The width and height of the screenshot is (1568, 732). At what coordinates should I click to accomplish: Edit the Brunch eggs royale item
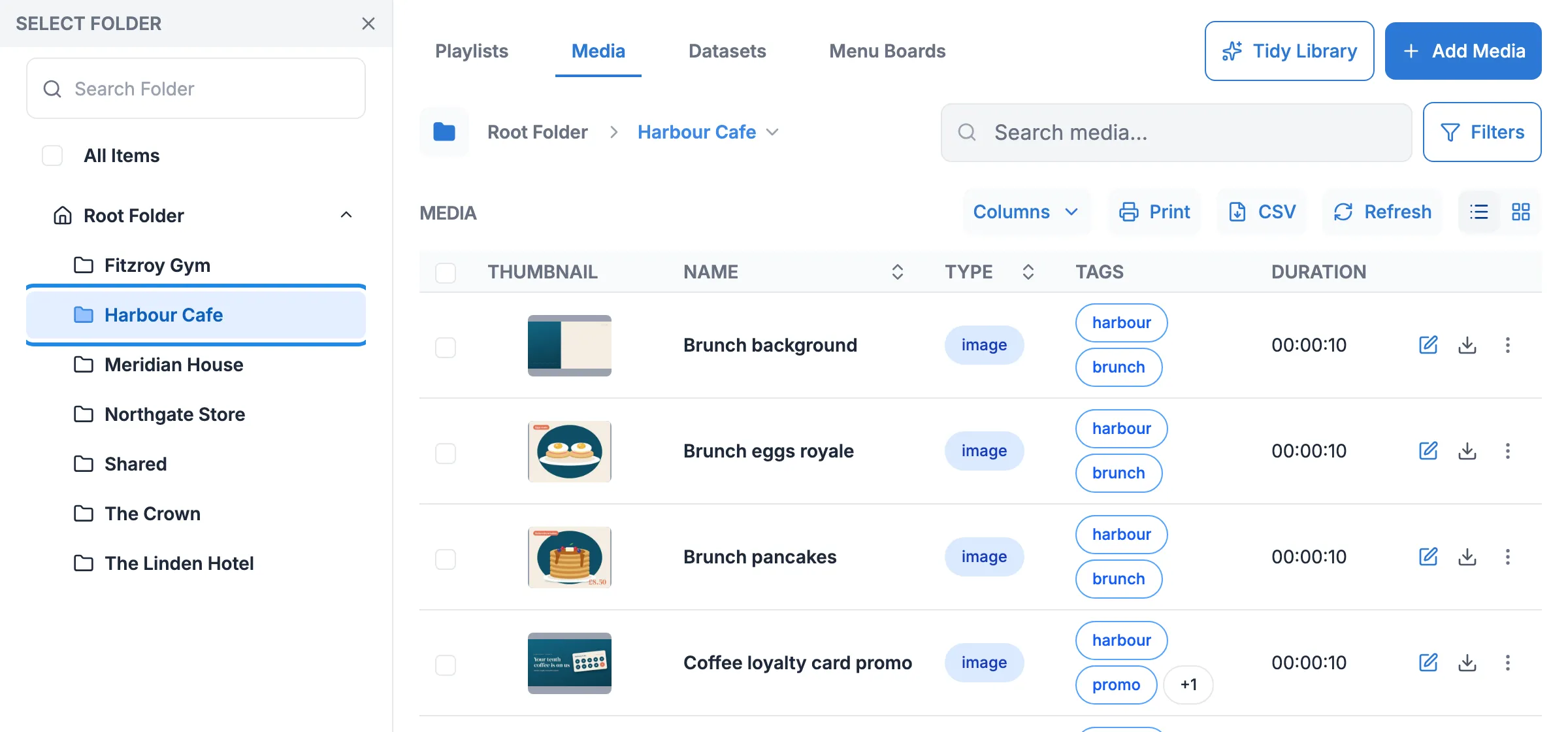coord(1428,451)
